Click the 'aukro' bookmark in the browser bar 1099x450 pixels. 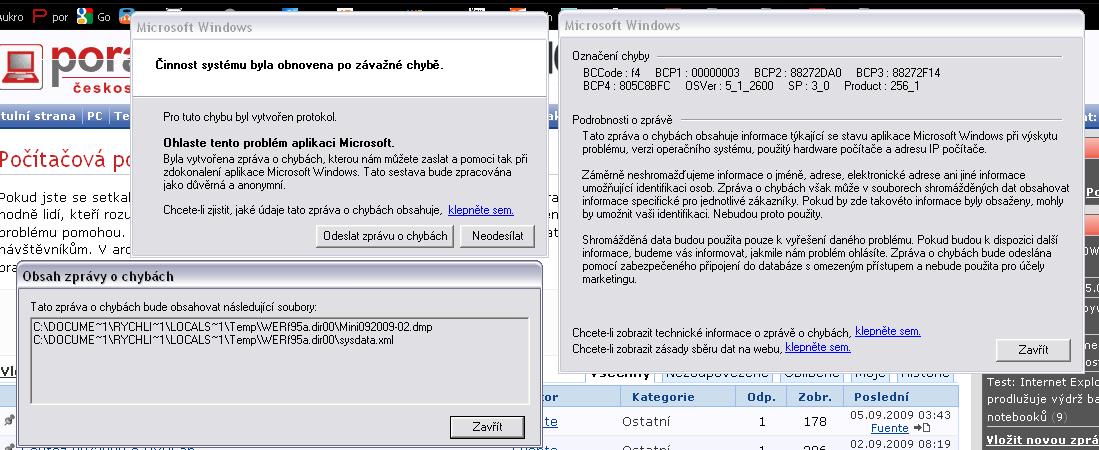click(x=12, y=16)
